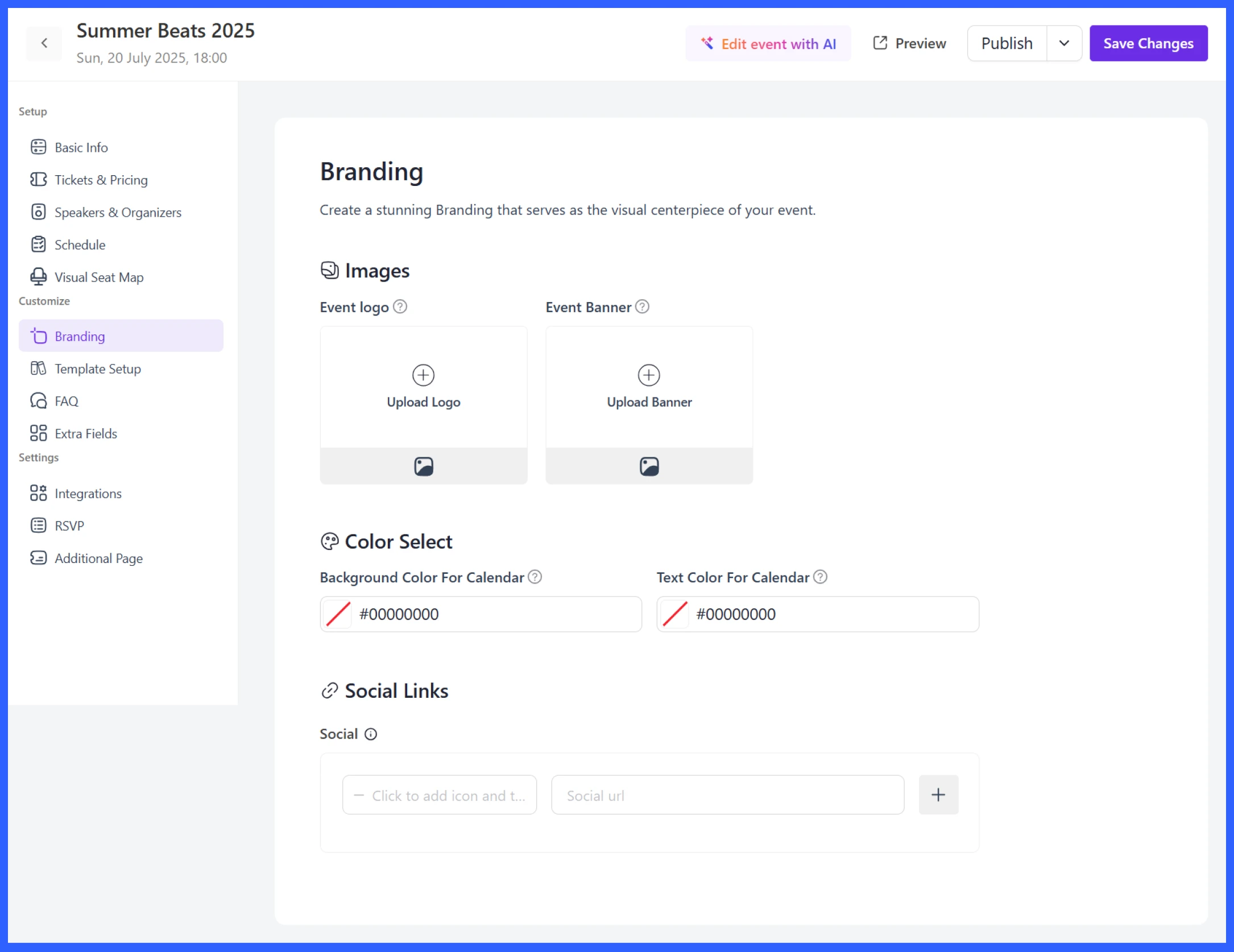Click the Template Setup sidebar icon
The image size is (1234, 952).
coord(38,369)
